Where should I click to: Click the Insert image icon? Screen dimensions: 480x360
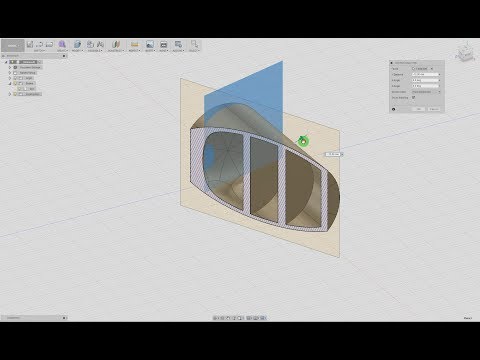pyautogui.click(x=150, y=44)
